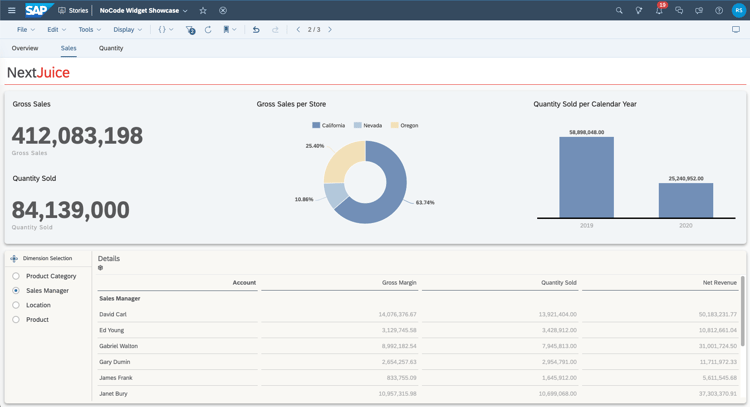
Task: Click the SAP logo
Action: [x=39, y=10]
